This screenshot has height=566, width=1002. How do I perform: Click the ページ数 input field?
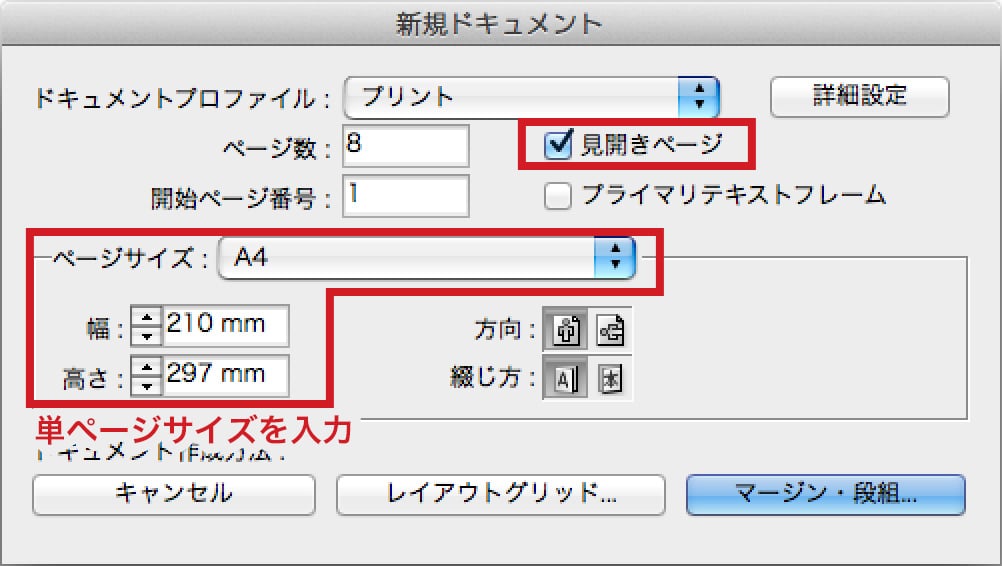[404, 146]
